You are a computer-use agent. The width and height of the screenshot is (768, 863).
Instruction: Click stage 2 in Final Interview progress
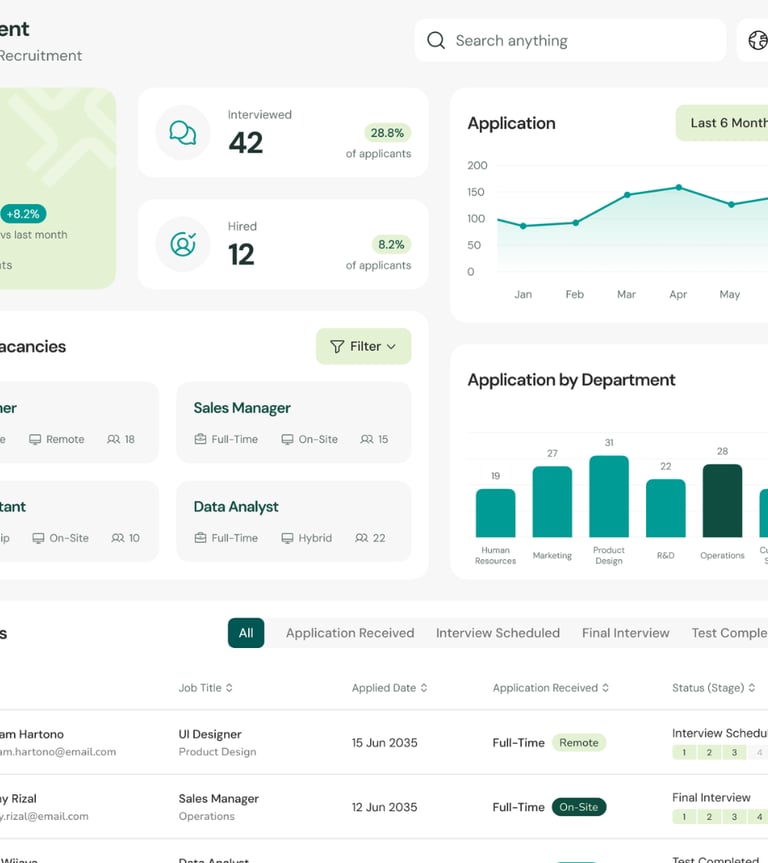tap(709, 817)
